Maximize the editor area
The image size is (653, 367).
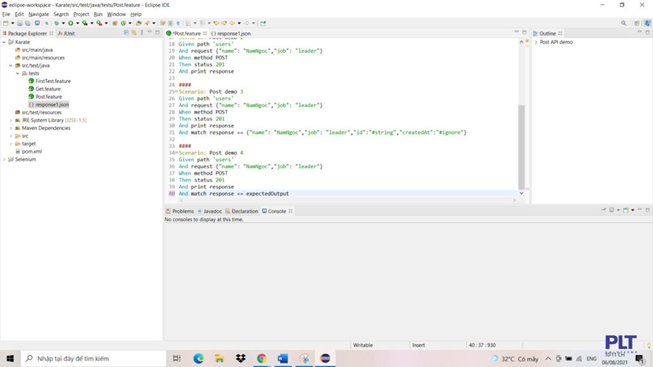(524, 32)
